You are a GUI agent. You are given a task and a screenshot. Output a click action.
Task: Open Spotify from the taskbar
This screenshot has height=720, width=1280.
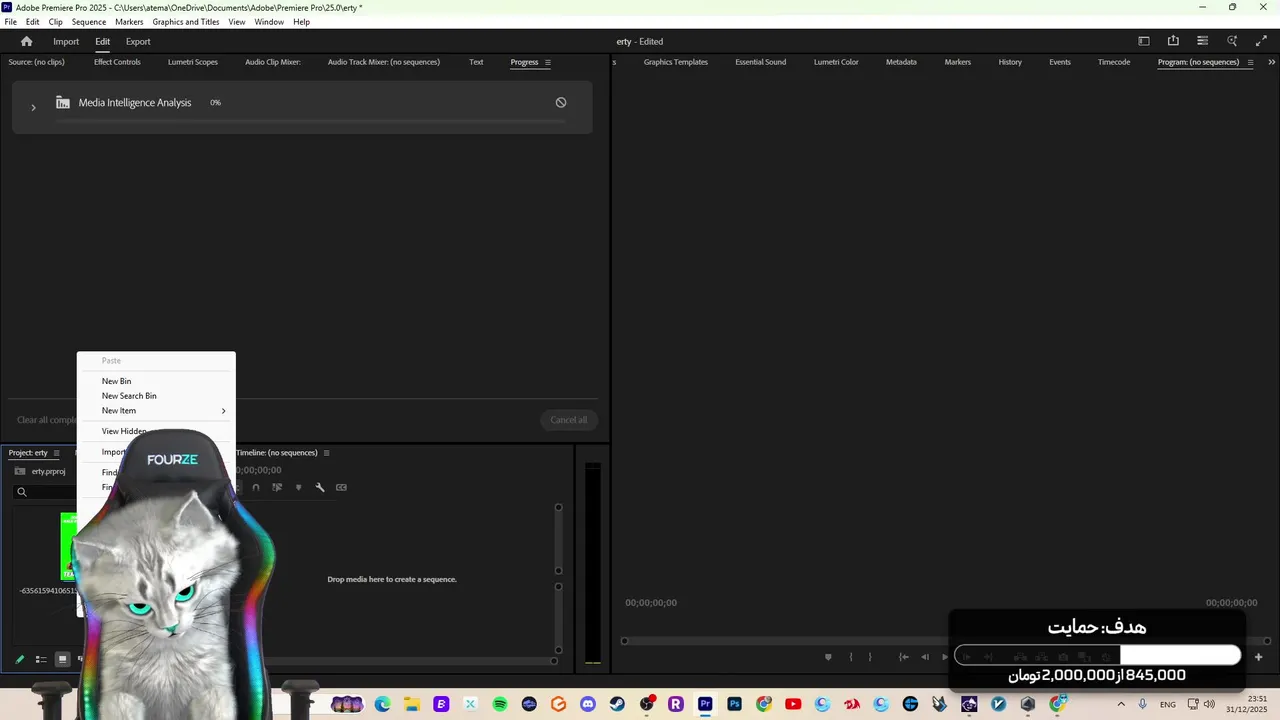pos(500,704)
